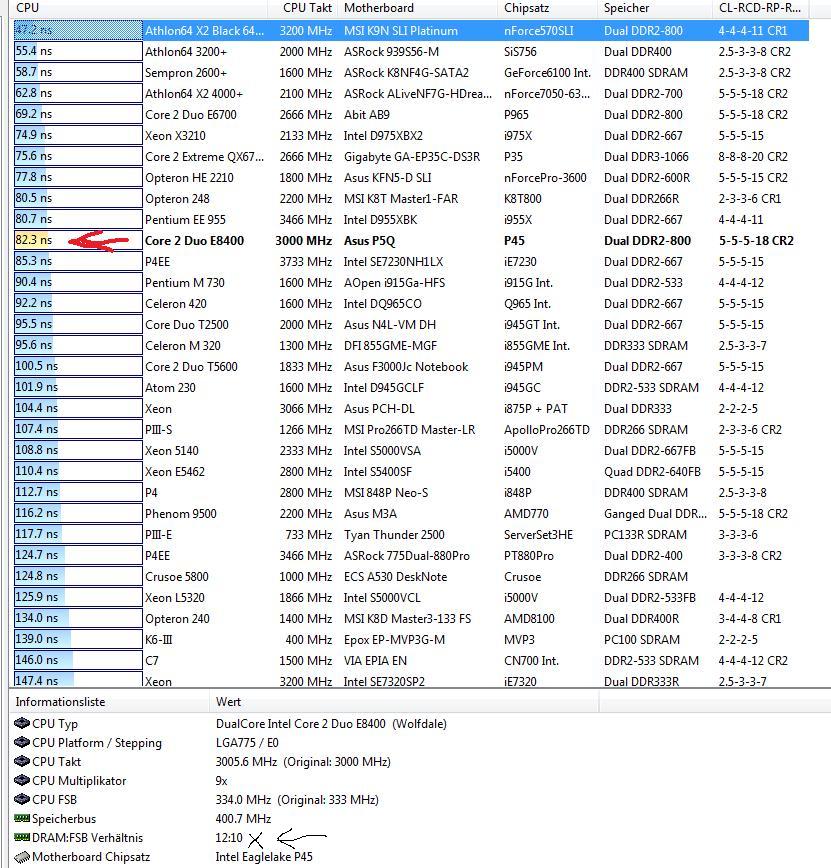Image resolution: width=831 pixels, height=868 pixels.
Task: Click the Gigabyte GA-EP35C-DS3R cell
Action: point(412,157)
